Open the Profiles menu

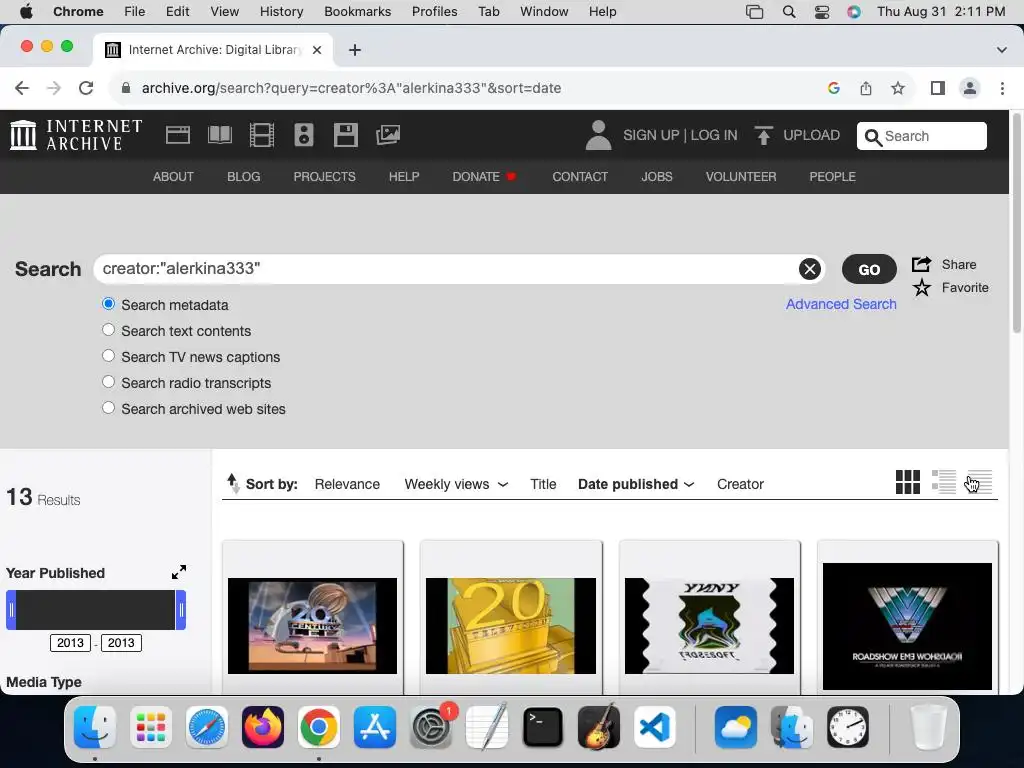point(434,11)
